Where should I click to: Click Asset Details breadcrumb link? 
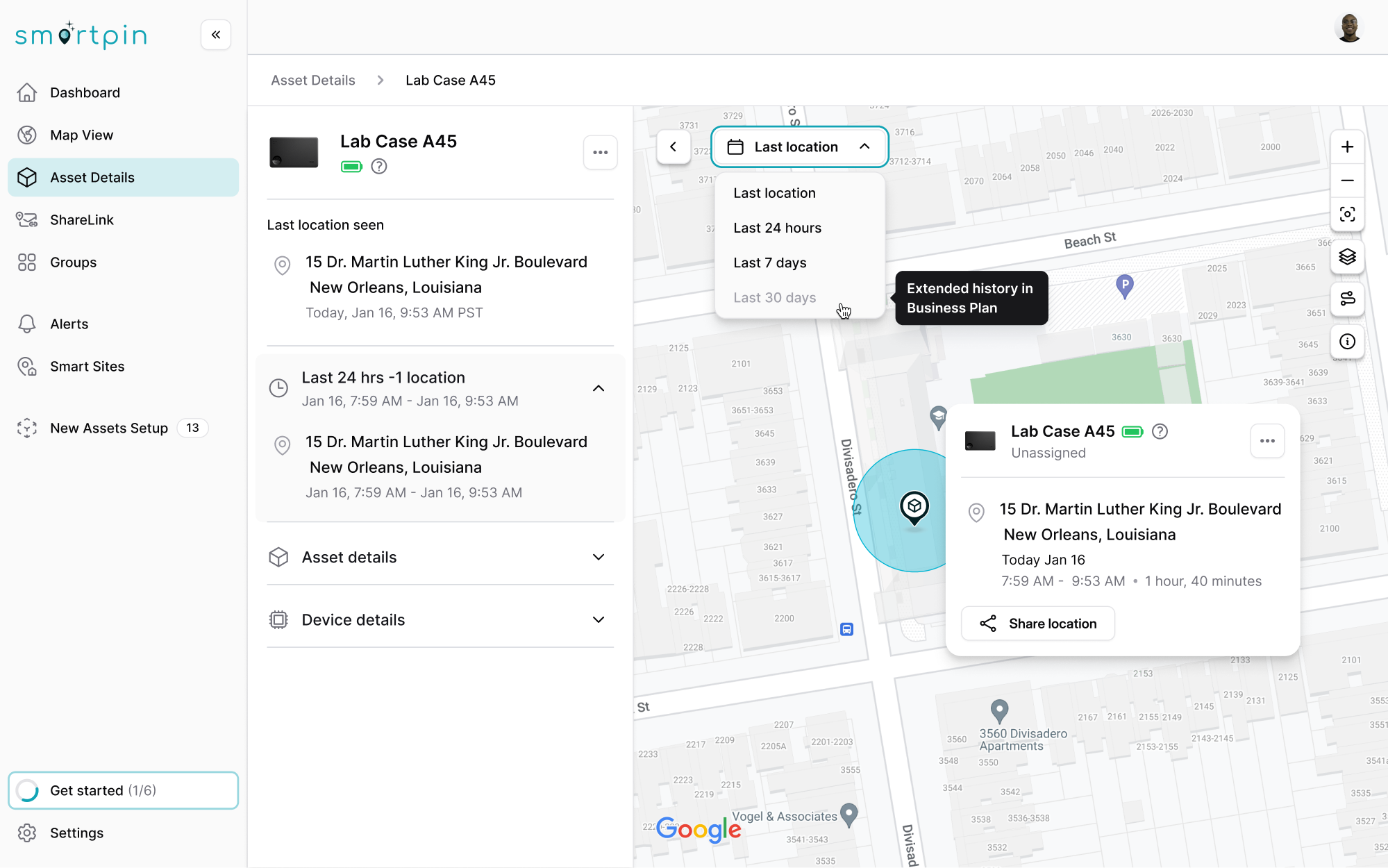tap(313, 81)
